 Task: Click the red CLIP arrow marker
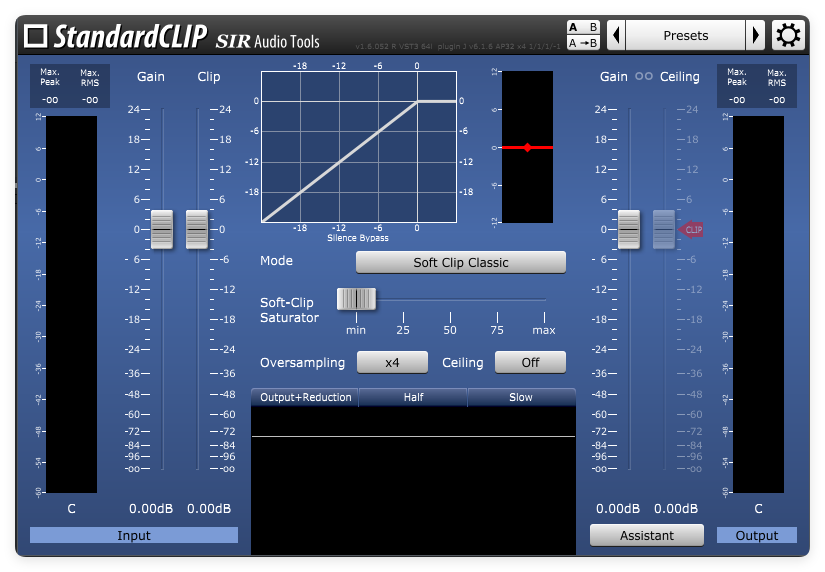pyautogui.click(x=691, y=229)
